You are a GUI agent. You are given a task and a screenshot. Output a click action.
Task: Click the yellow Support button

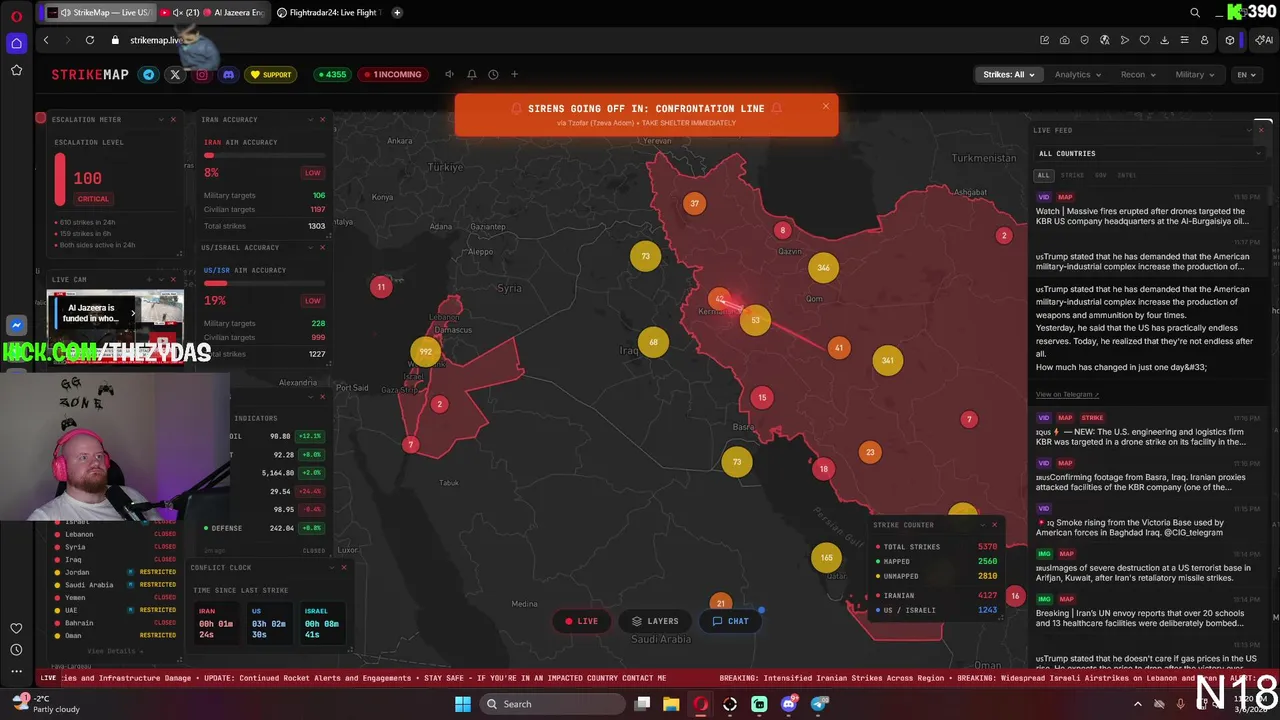[x=271, y=74]
